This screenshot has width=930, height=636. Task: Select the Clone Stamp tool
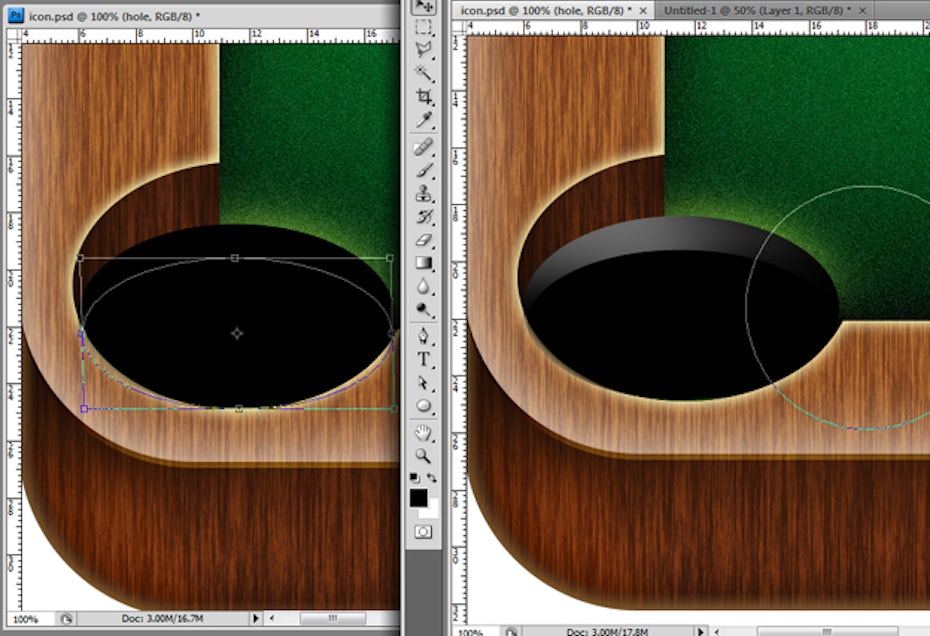coord(424,194)
